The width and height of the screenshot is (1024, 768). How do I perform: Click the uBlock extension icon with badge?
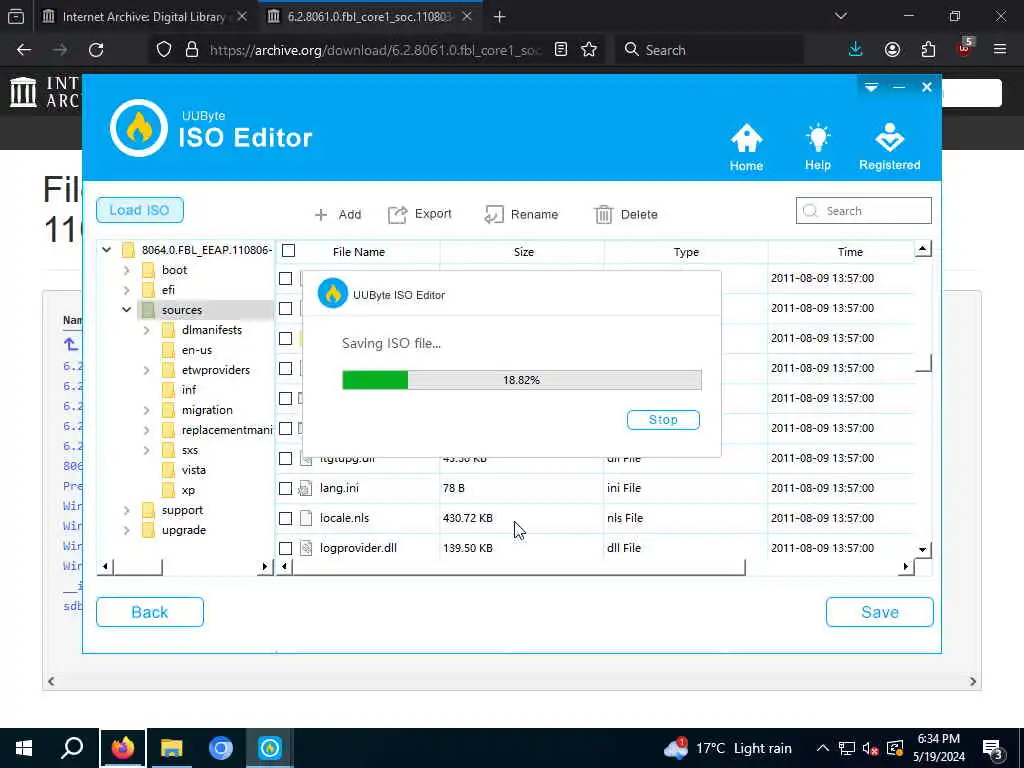coord(965,48)
